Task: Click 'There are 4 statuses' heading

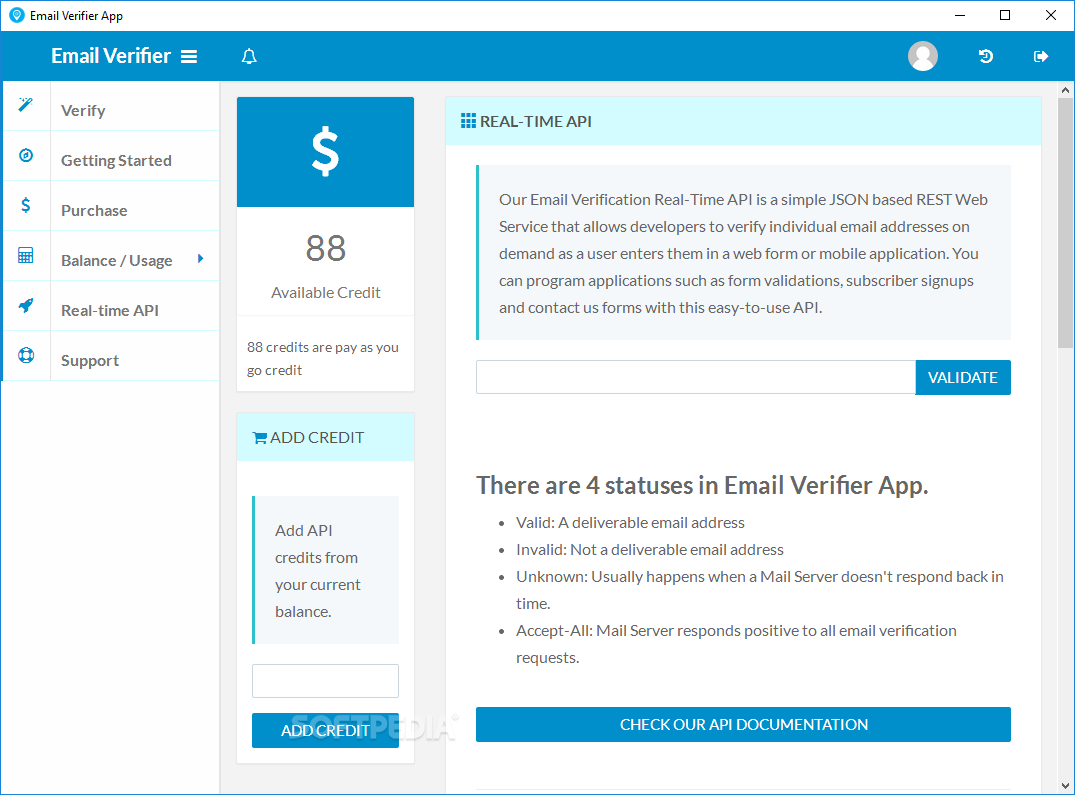Action: point(702,485)
